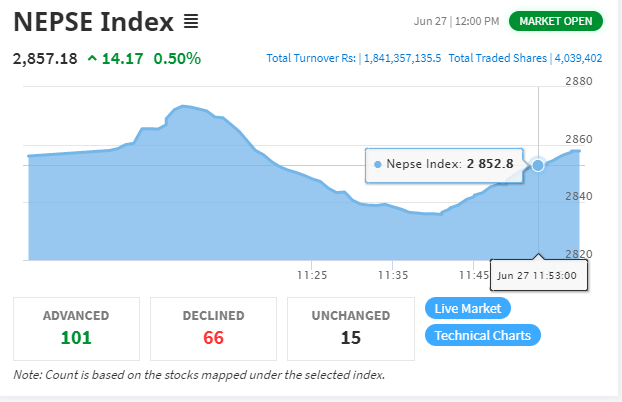Select the ADVANCED count box

[76, 329]
